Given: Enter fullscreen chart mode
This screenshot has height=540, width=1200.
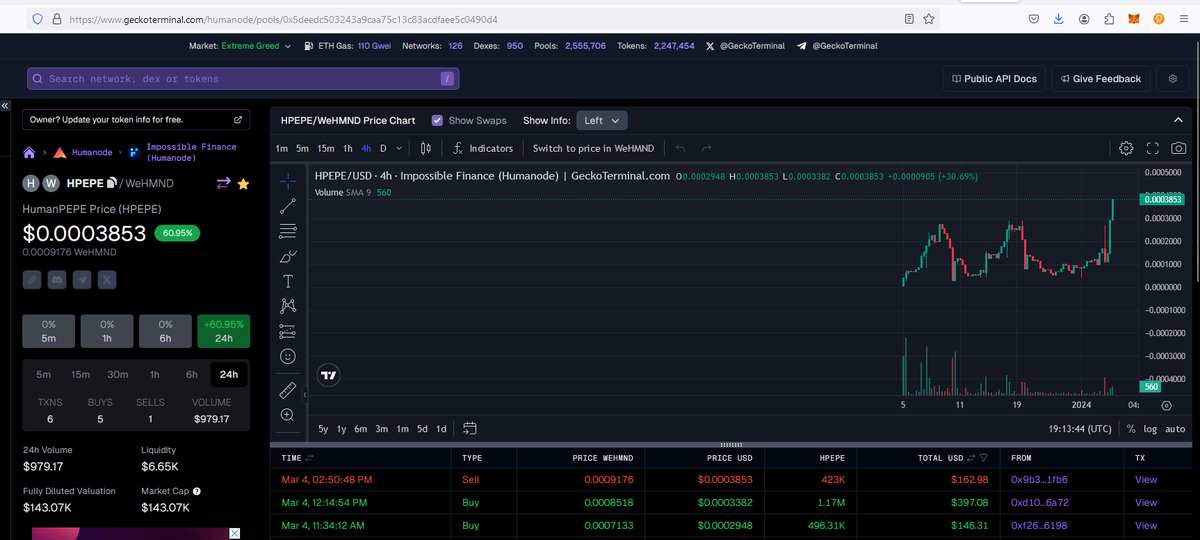Looking at the screenshot, I should pos(1152,148).
